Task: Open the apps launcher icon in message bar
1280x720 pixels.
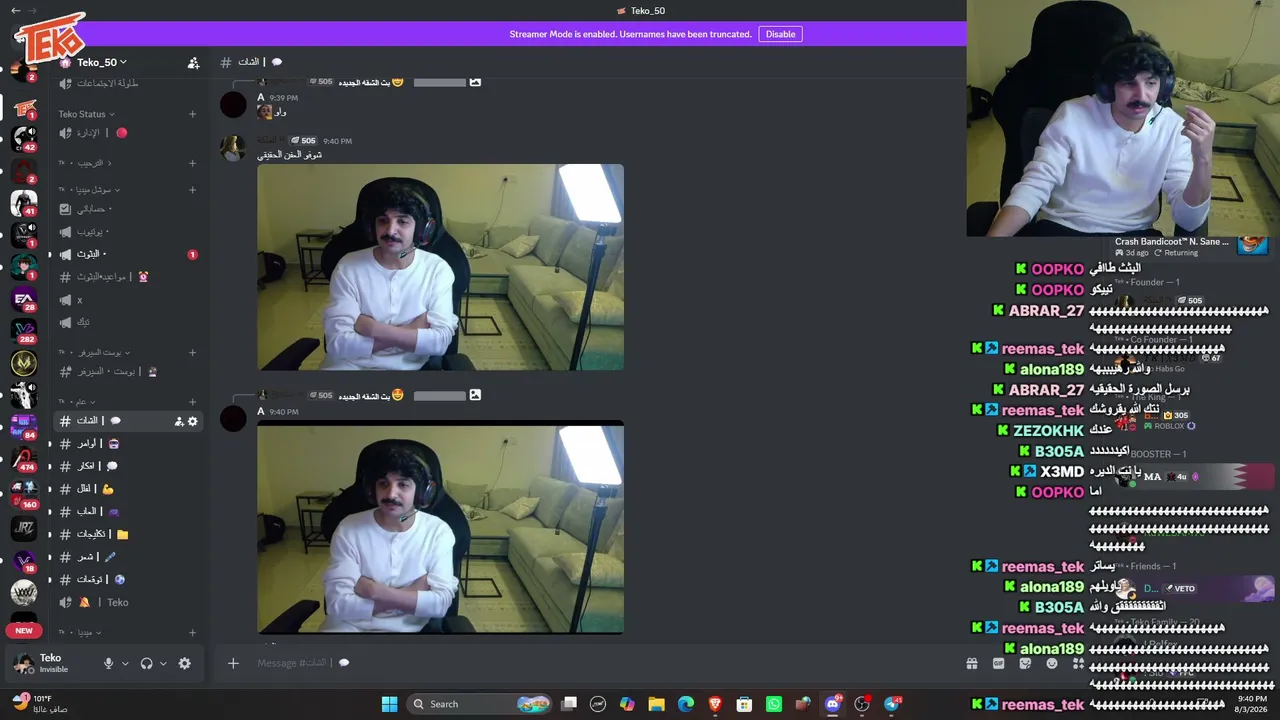Action: tap(1078, 663)
